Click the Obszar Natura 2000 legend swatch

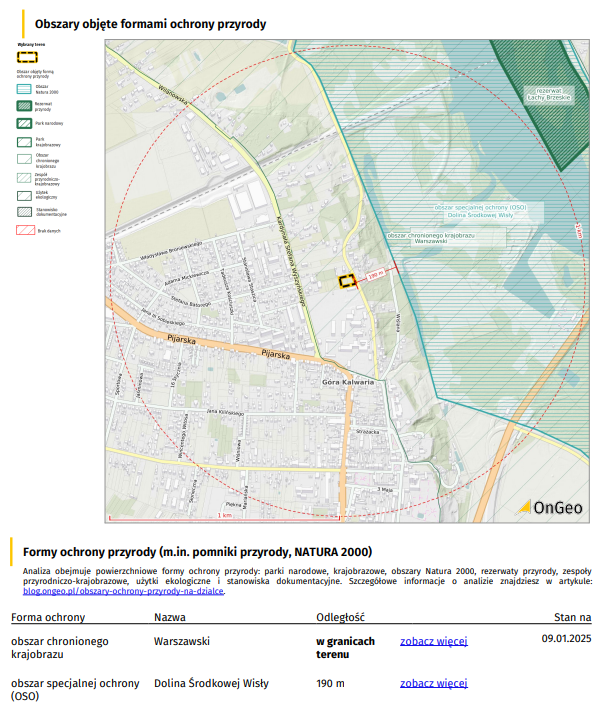(24, 88)
